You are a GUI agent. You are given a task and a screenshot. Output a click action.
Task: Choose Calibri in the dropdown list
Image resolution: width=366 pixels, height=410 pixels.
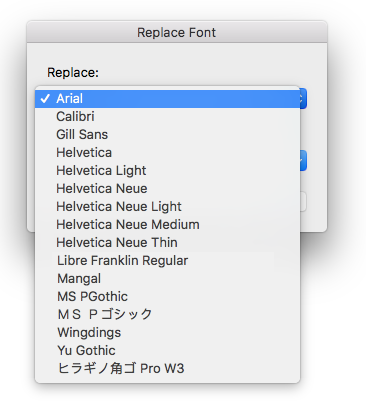[167, 117]
